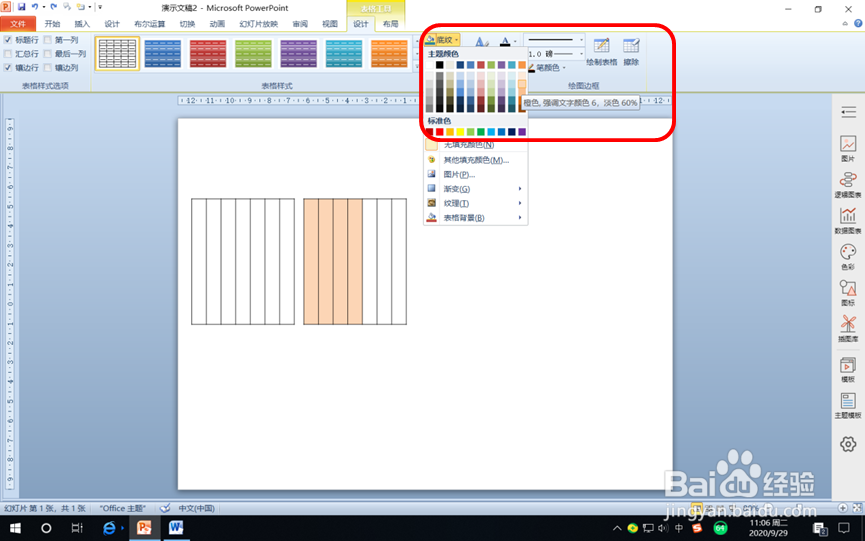Switch to the 幻灯片放映 tab
The height and width of the screenshot is (541, 865).
tap(258, 24)
